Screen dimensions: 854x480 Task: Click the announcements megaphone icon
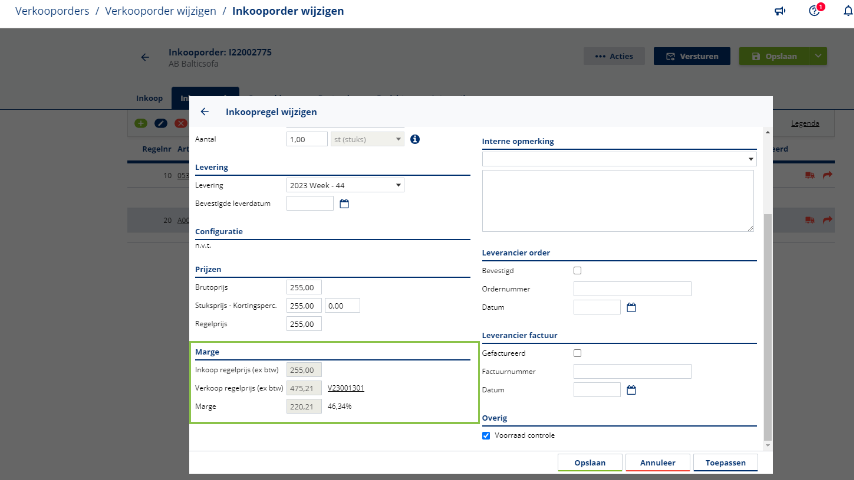click(780, 11)
